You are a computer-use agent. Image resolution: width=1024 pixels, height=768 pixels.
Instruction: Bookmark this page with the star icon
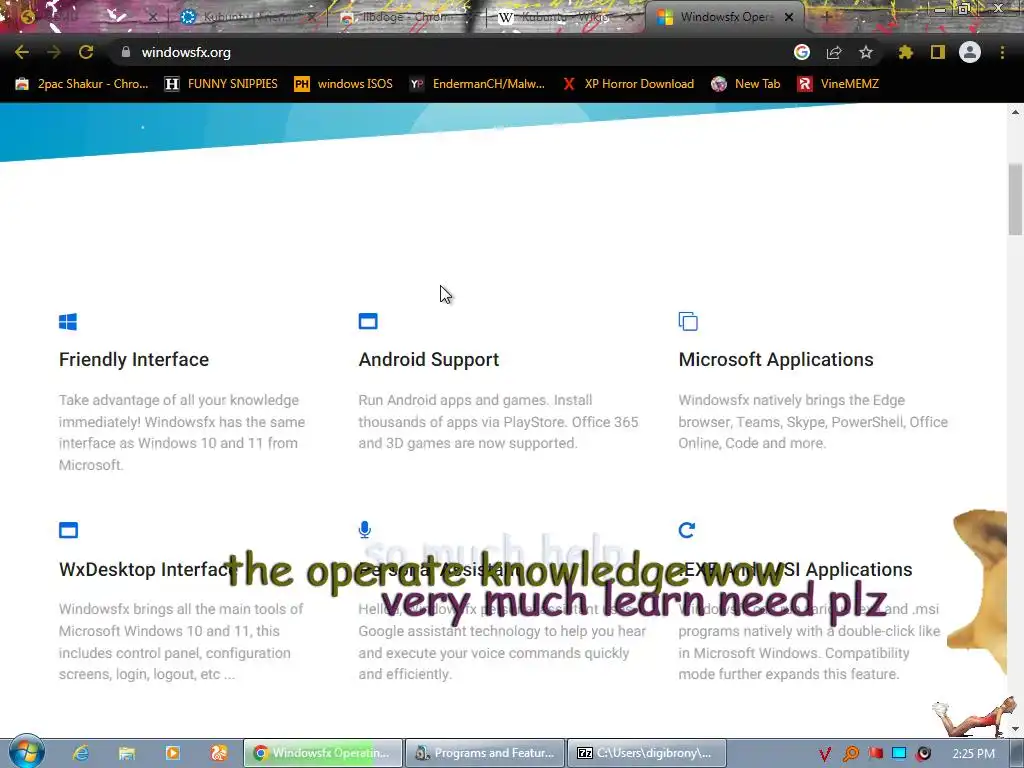866,52
